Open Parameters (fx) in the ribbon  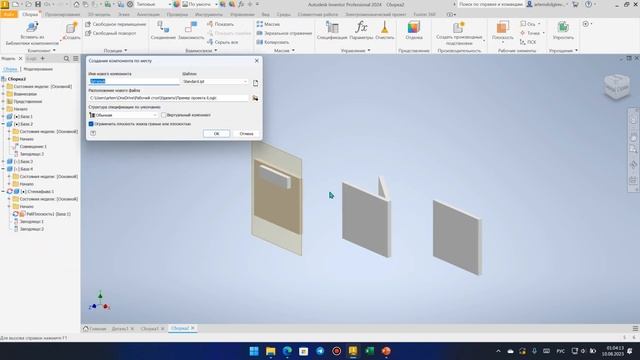361,30
